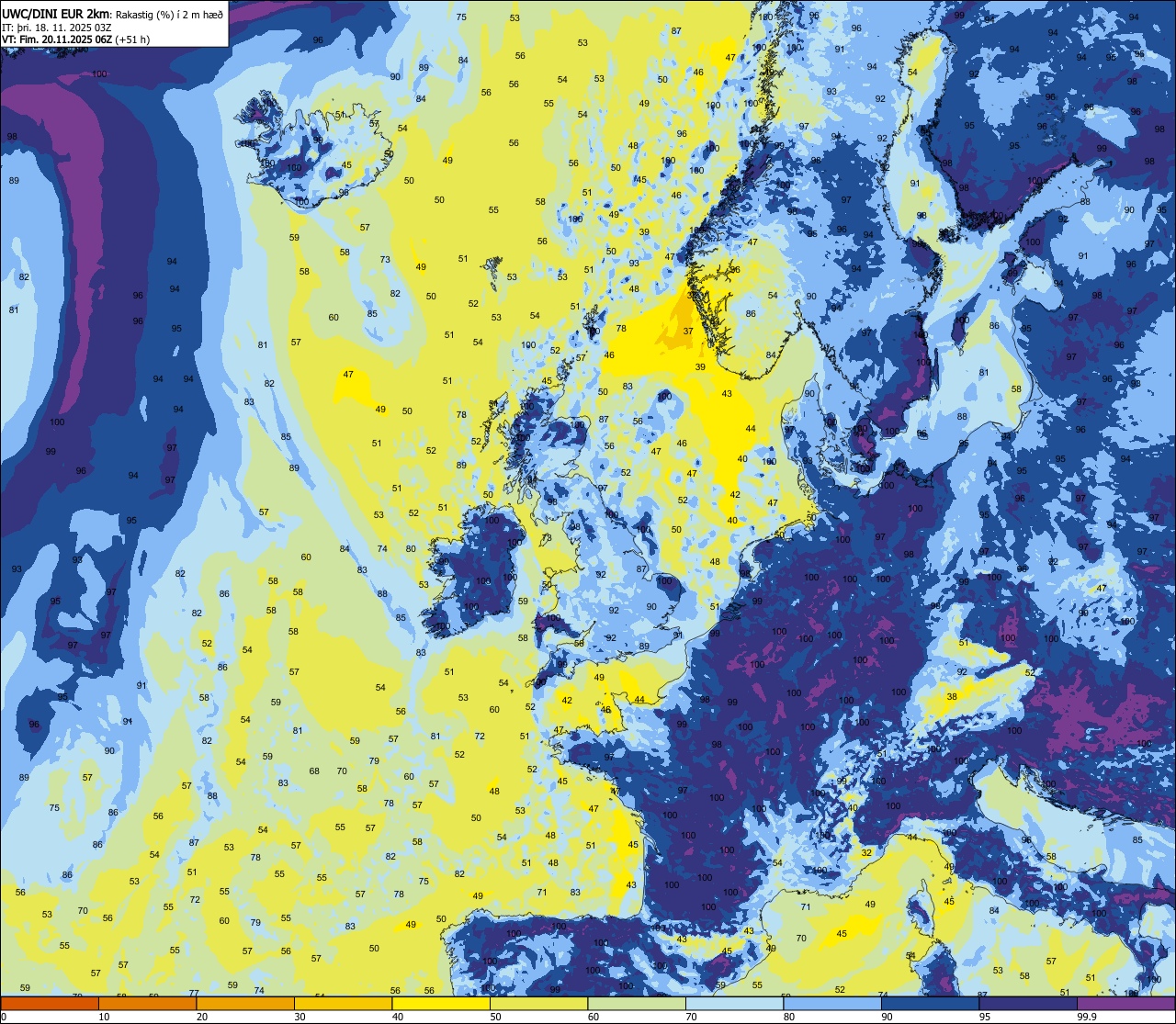Click the dark blue 90–95 legend segment
Viewport: 1176px width, 1024px height.
[x=930, y=1003]
